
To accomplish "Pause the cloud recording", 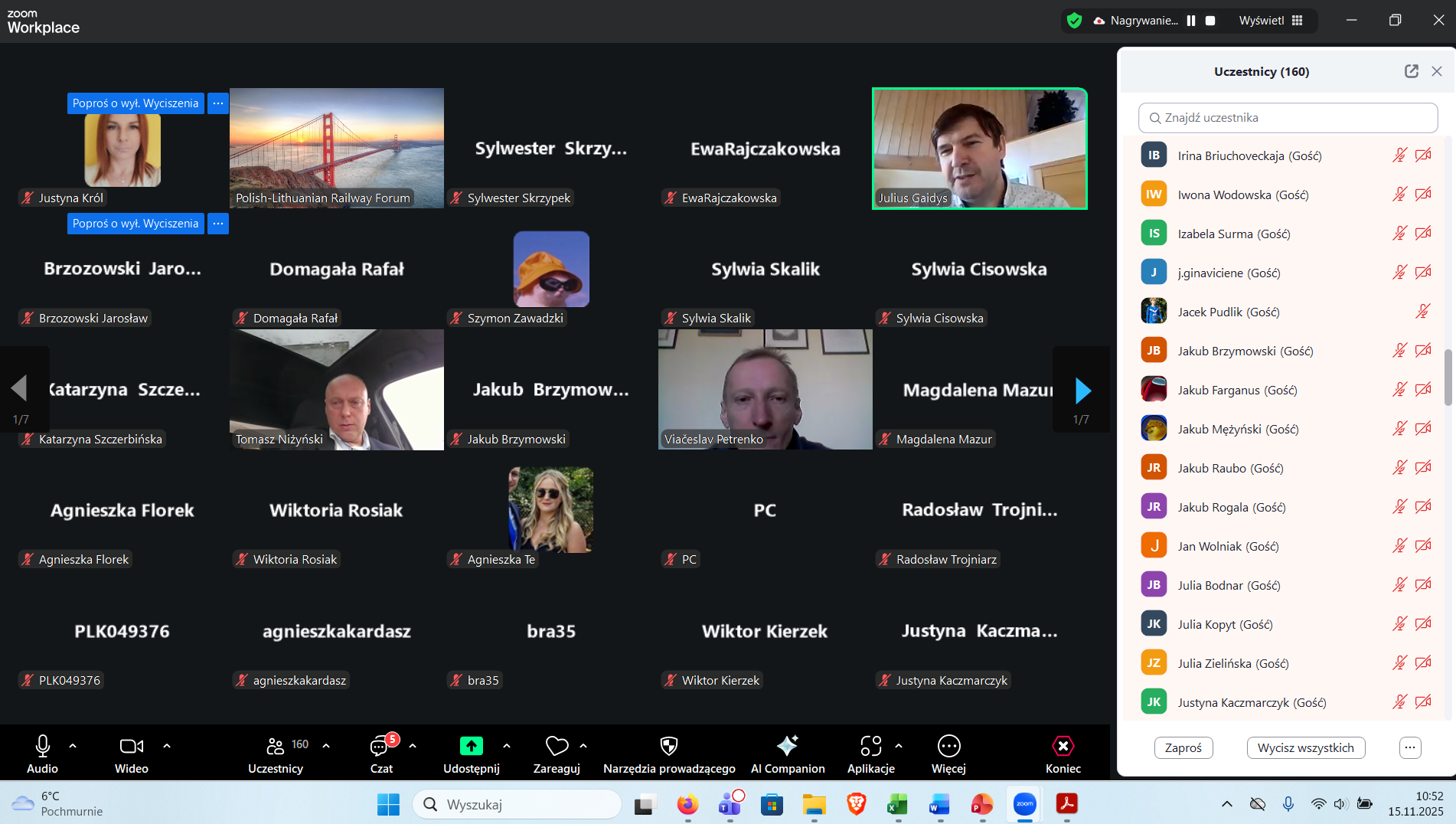I will click(x=1191, y=21).
